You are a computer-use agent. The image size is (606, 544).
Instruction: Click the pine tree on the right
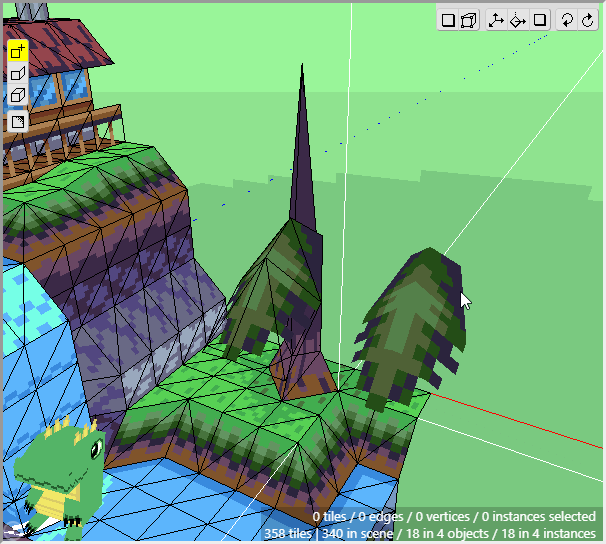[414, 320]
